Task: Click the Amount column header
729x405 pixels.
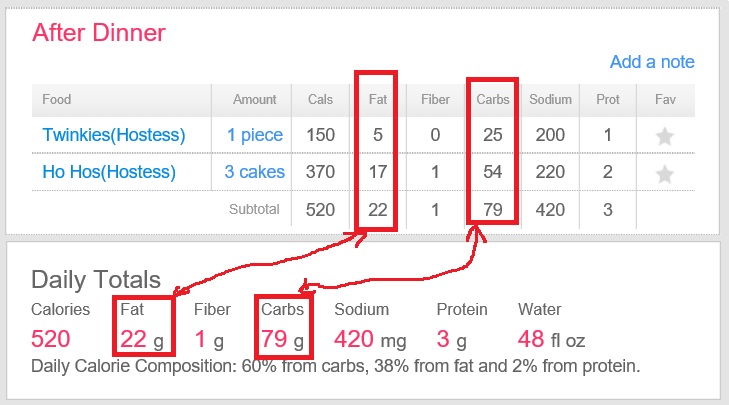Action: pos(254,100)
